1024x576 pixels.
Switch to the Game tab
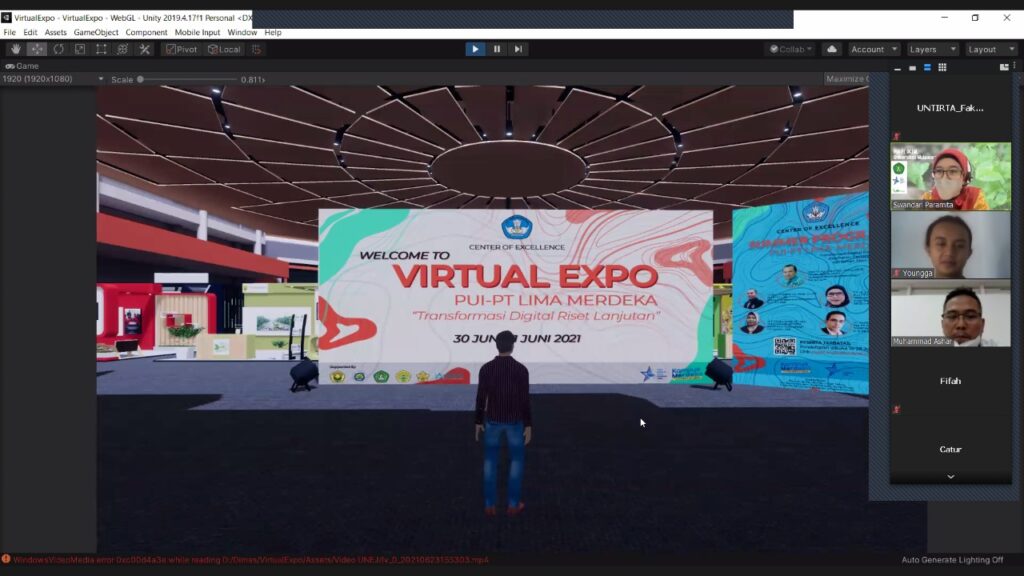22,66
